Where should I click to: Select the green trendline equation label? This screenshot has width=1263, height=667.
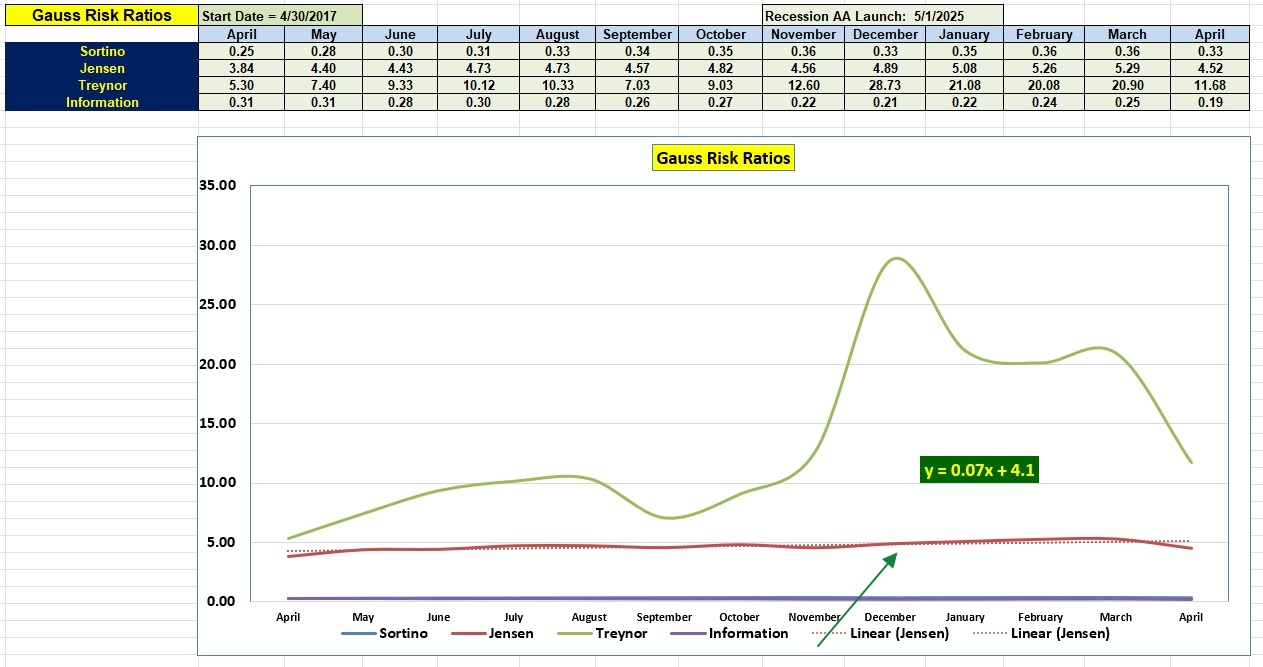[x=980, y=470]
